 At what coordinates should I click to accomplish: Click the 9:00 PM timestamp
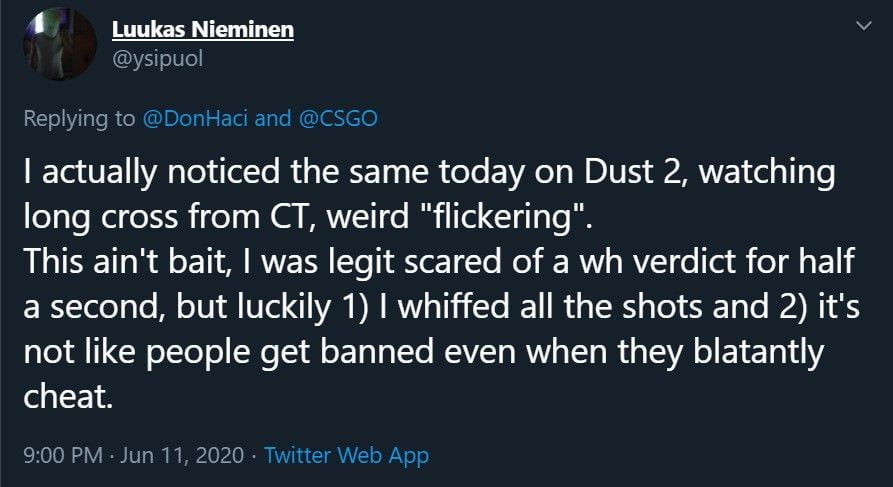61,456
